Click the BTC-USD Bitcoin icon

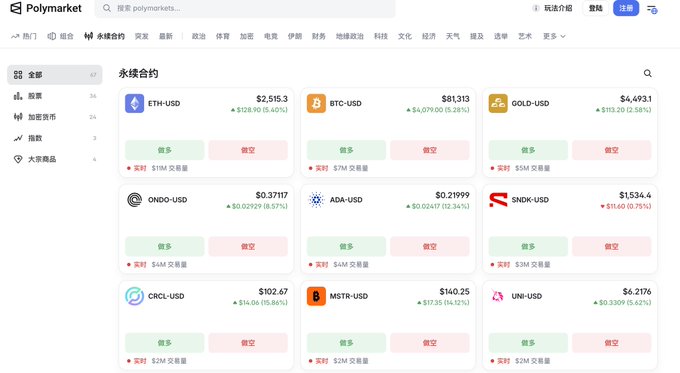pyautogui.click(x=316, y=104)
